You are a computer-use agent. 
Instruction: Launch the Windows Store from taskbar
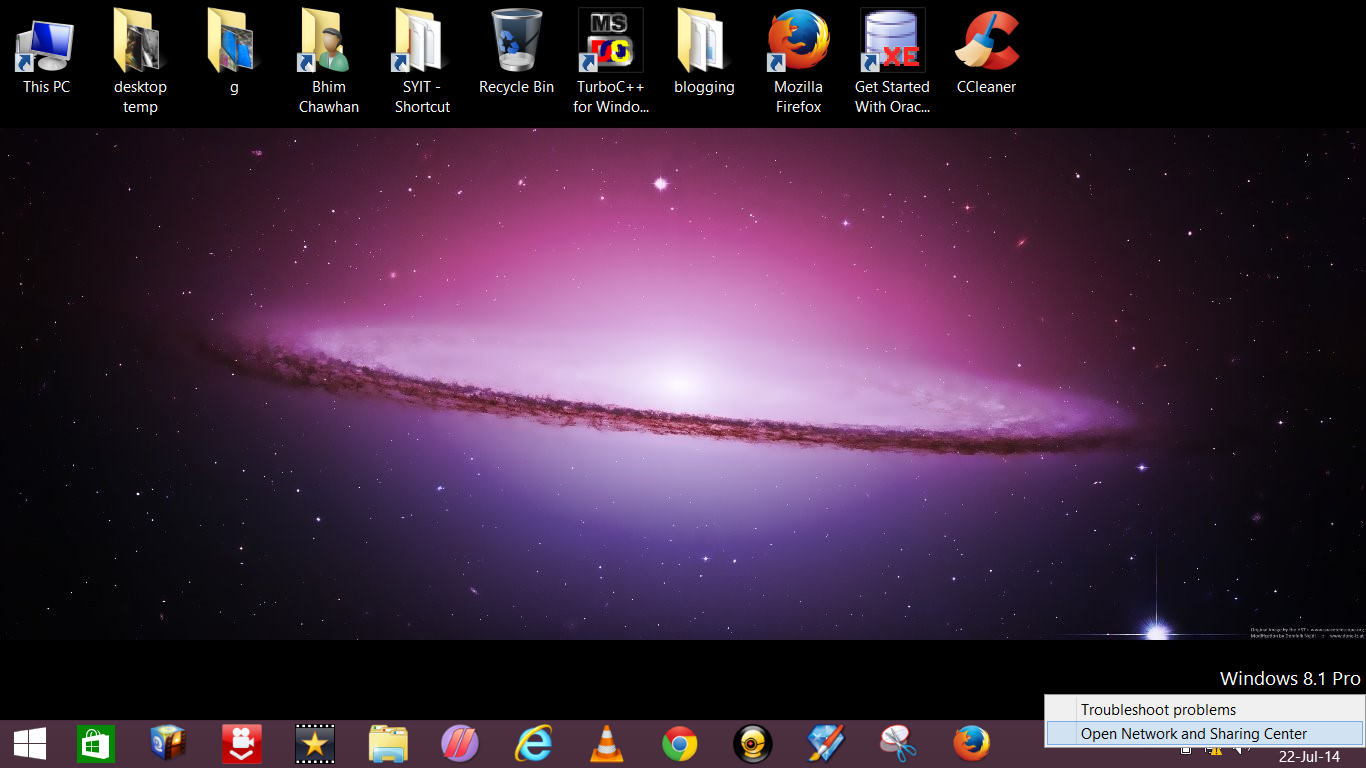point(96,744)
